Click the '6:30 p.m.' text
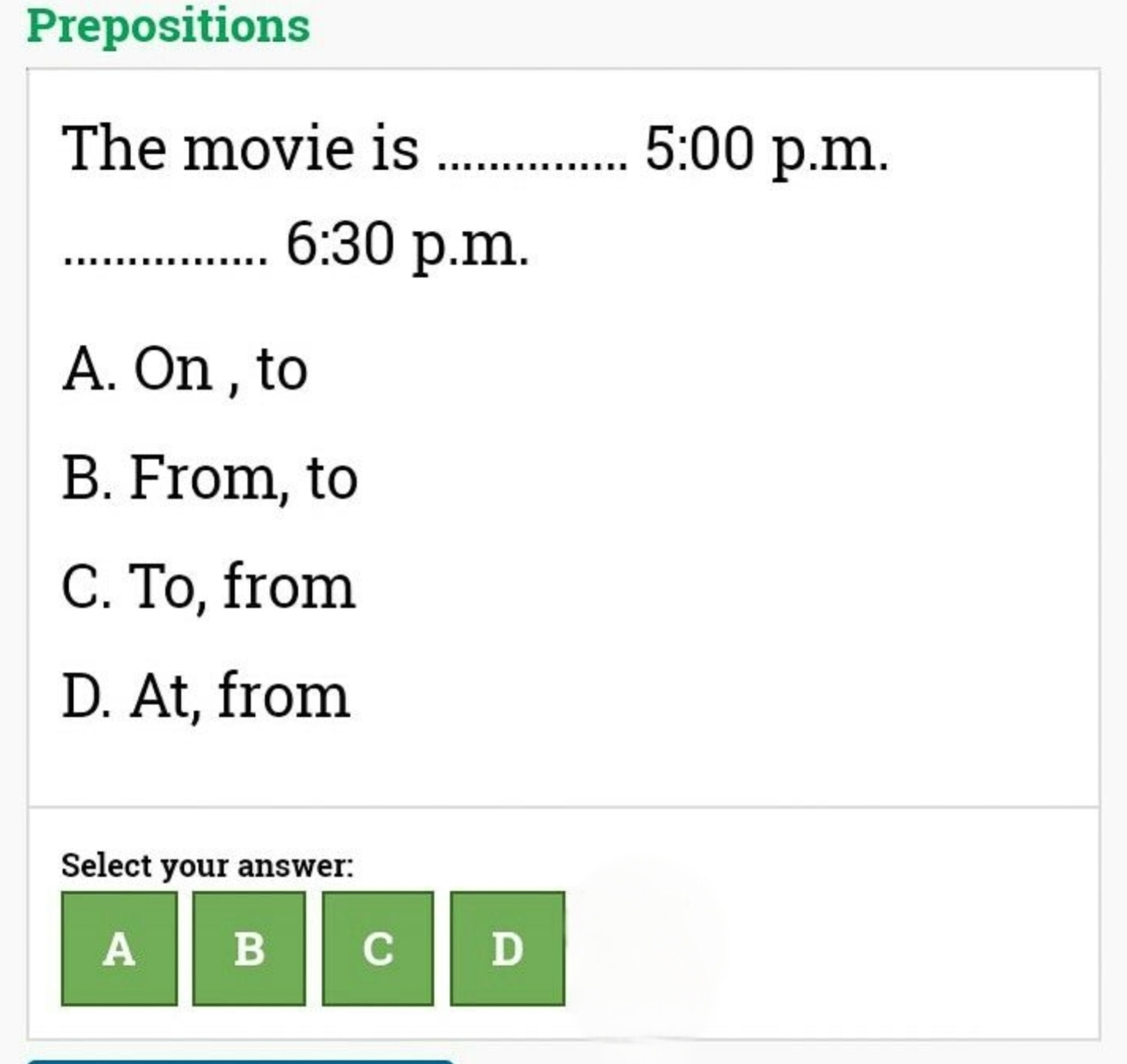Screen dimensions: 1127x1064 point(407,245)
